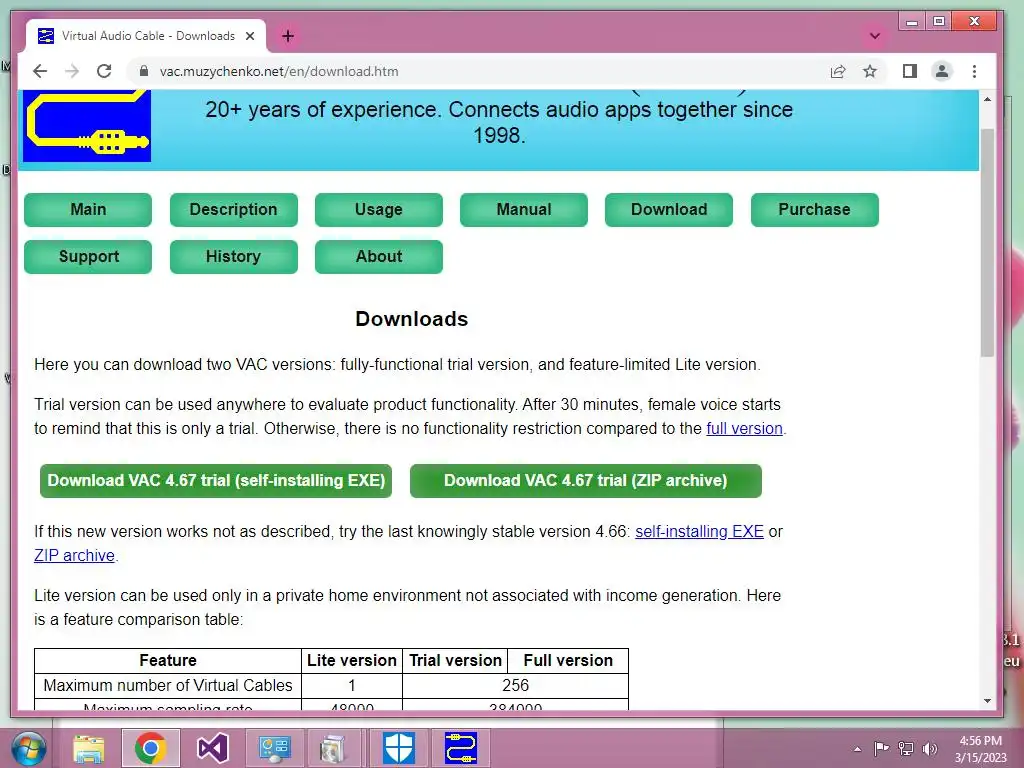Image resolution: width=1024 pixels, height=768 pixels.
Task: Open the installer package taskbar icon
Action: tap(333, 748)
